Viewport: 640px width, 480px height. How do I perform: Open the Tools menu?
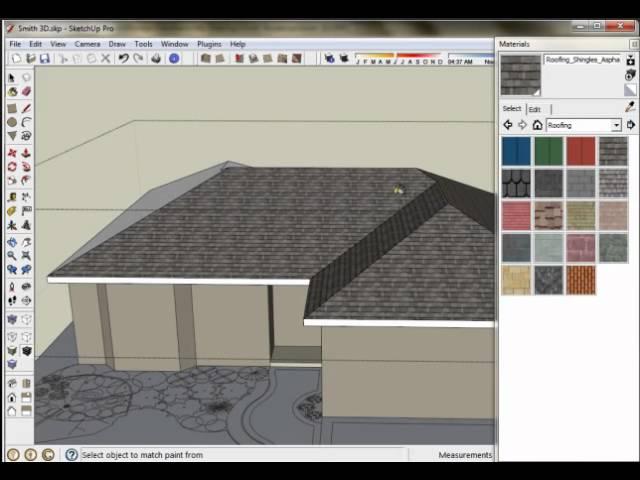point(143,44)
